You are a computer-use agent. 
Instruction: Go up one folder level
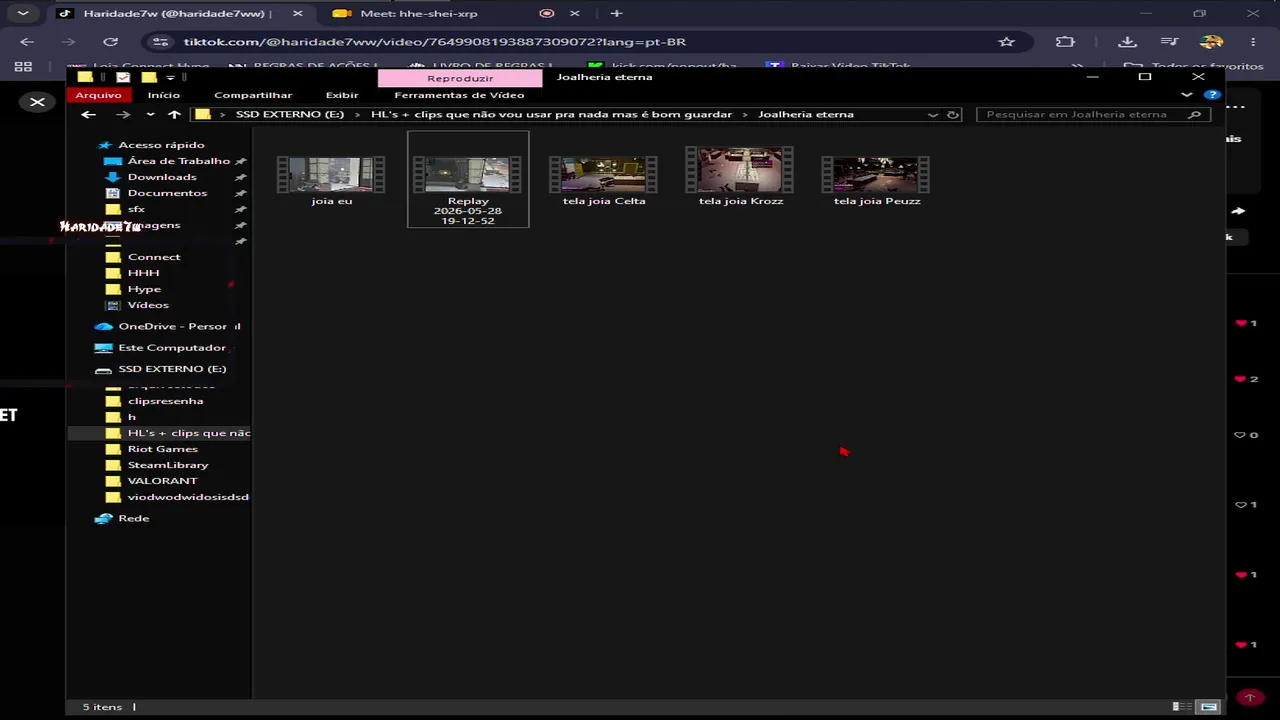[x=174, y=114]
